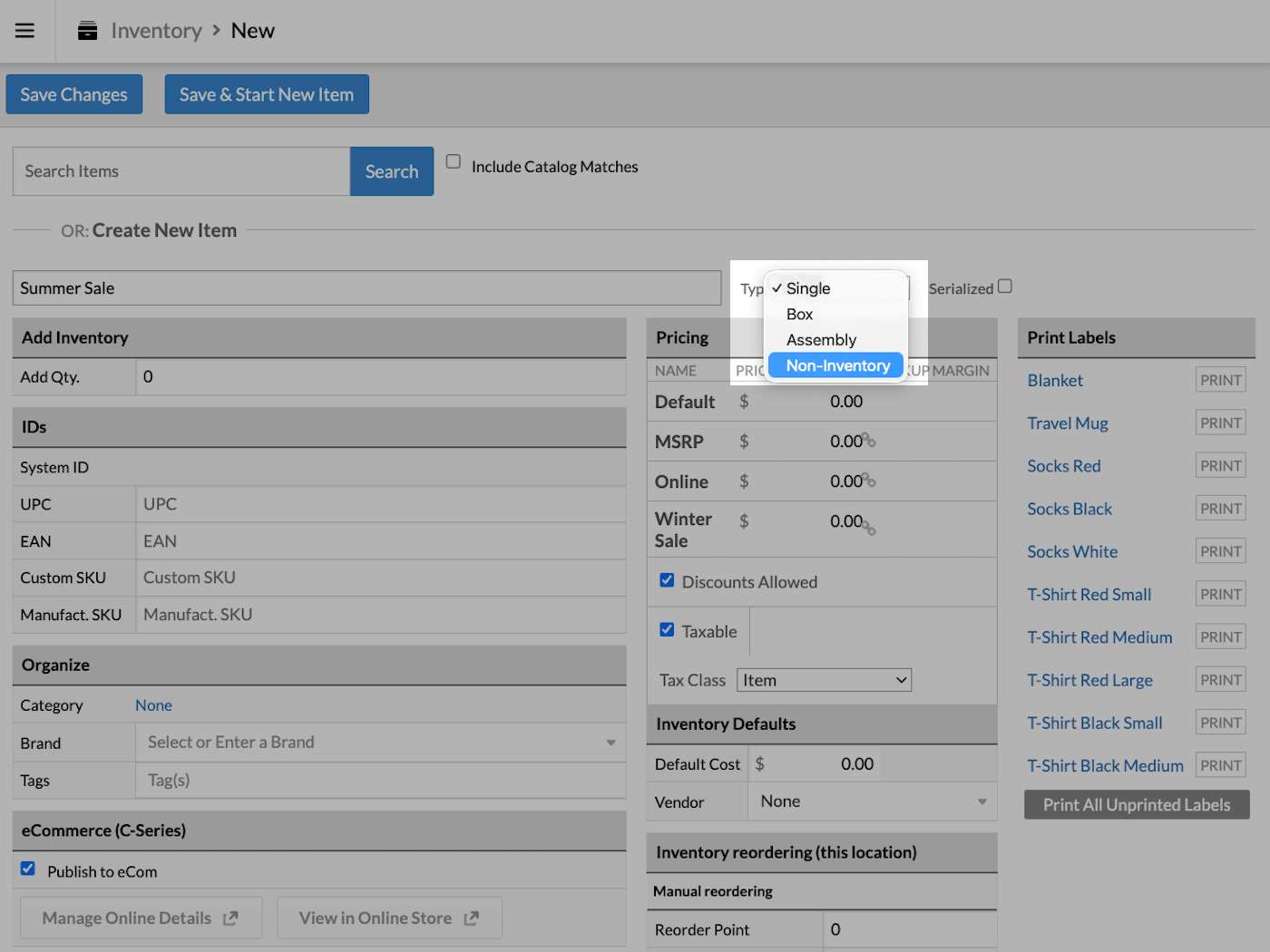The height and width of the screenshot is (952, 1270).
Task: Open T-Shirt Red Small link
Action: pos(1089,595)
